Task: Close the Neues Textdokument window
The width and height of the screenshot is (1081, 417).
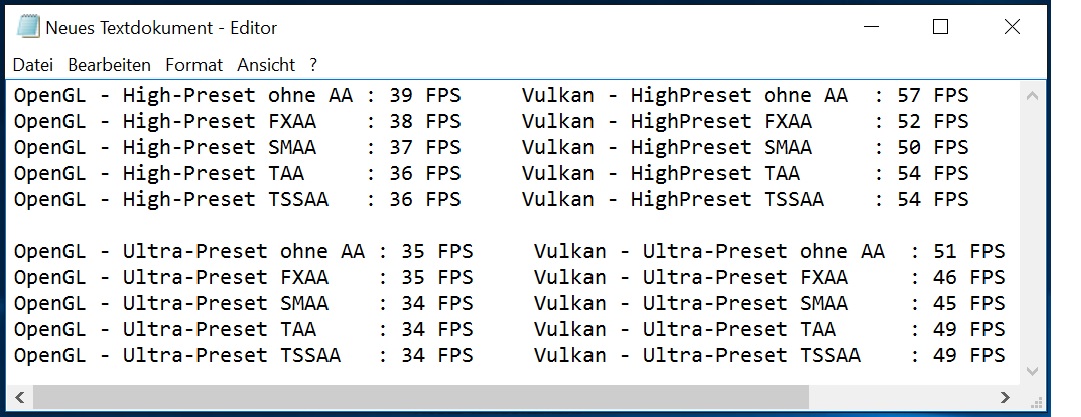Action: (x=1012, y=27)
